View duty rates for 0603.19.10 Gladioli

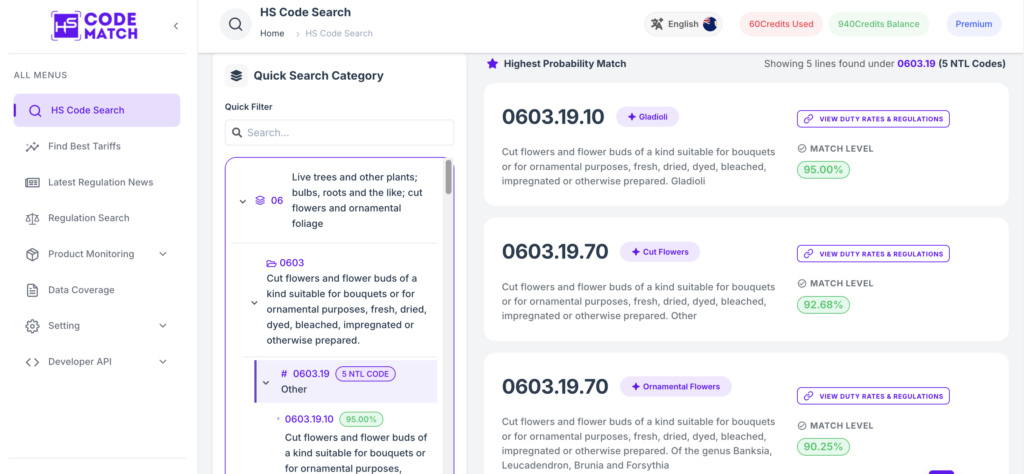point(873,119)
